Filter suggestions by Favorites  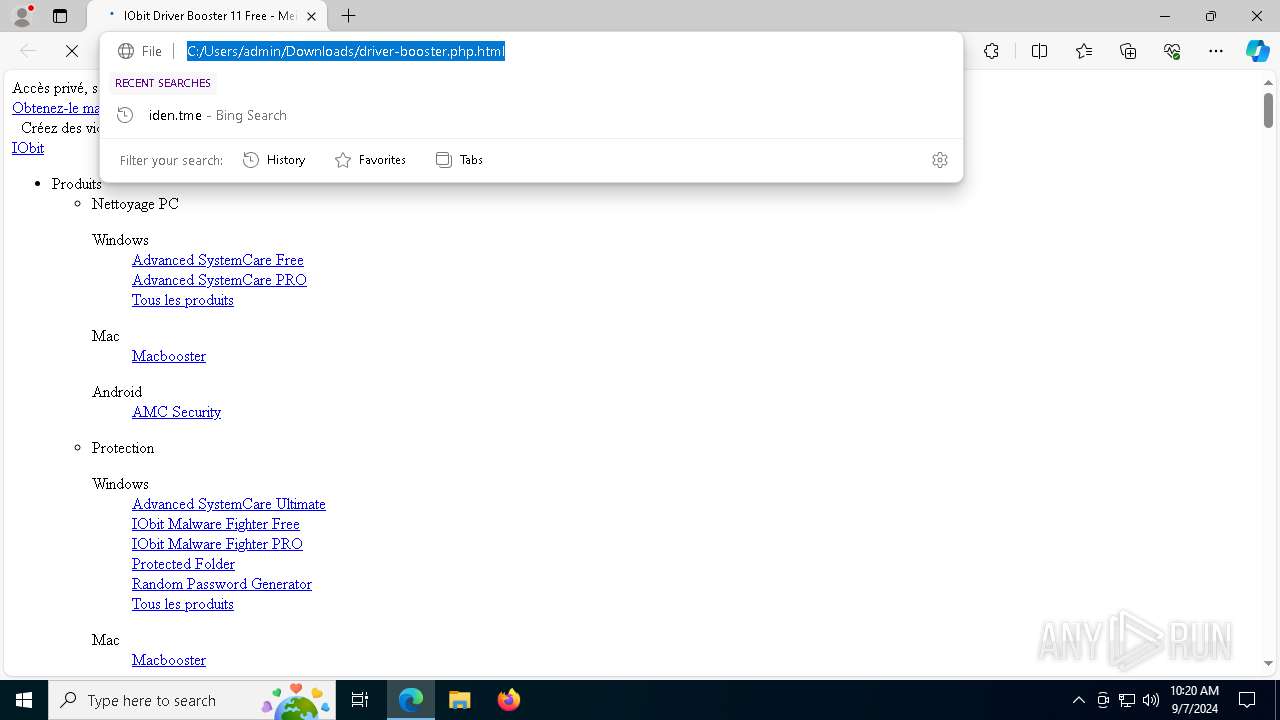(370, 160)
